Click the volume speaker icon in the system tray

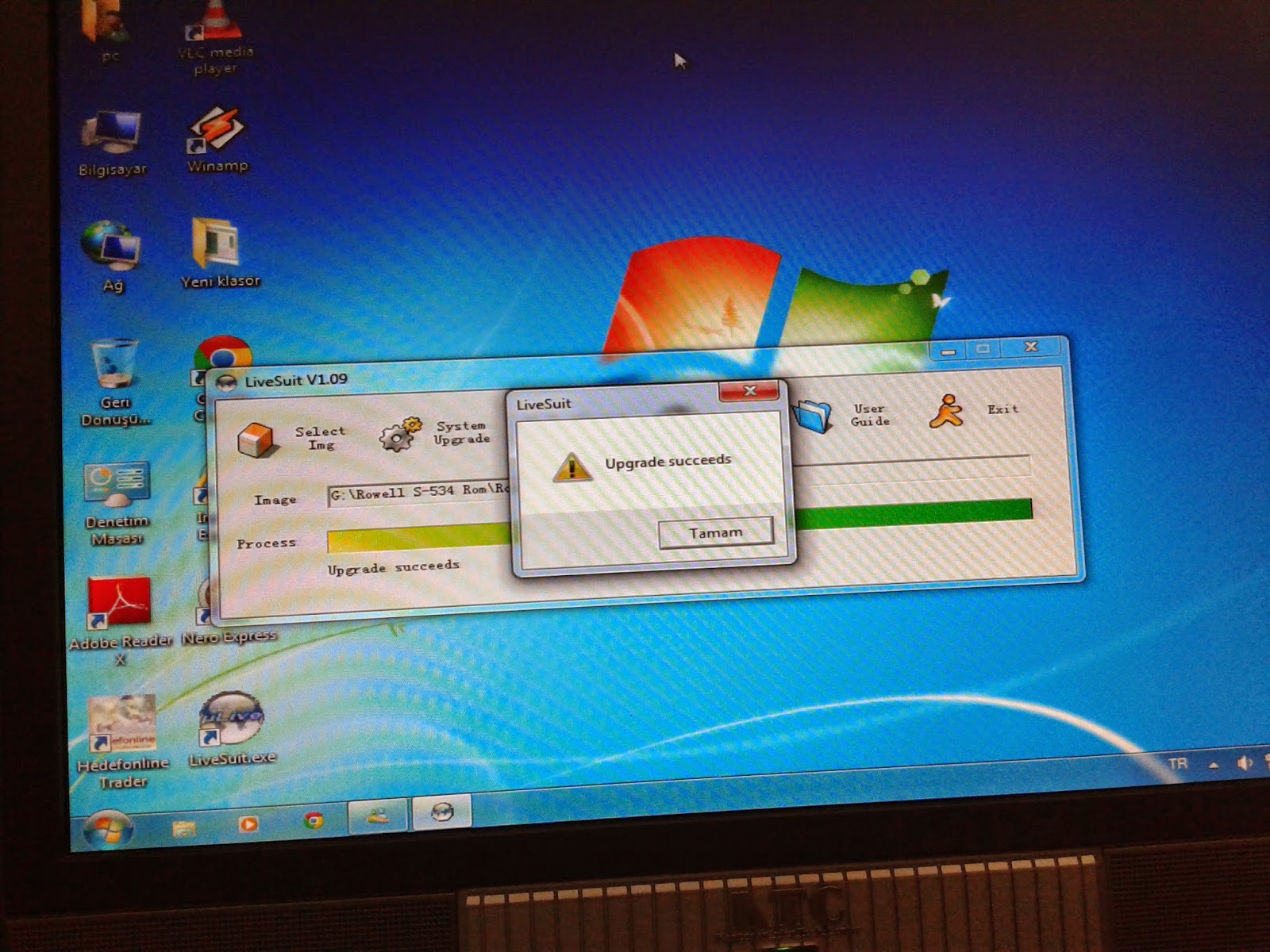pyautogui.click(x=1244, y=763)
